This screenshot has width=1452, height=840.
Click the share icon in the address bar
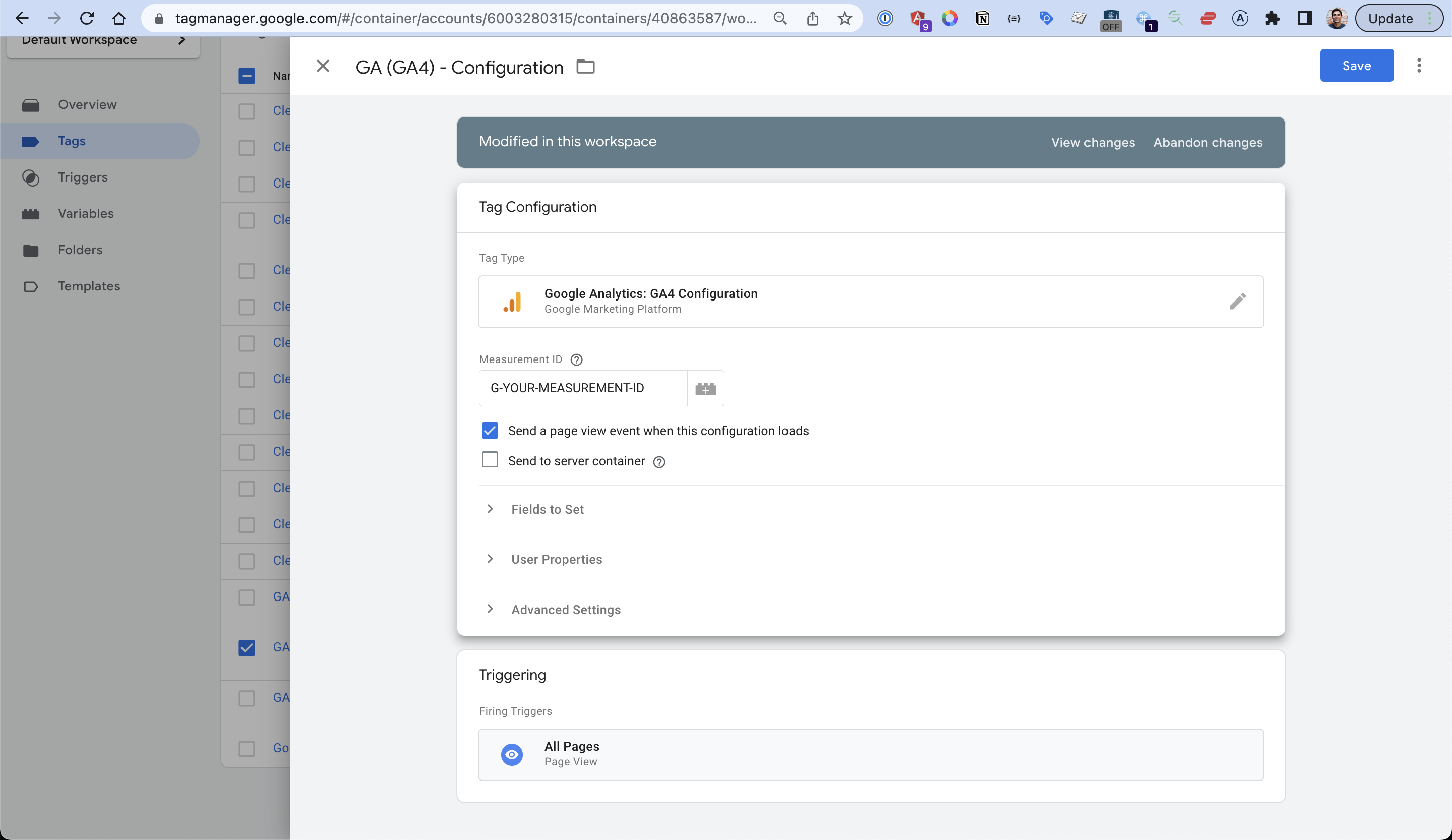pos(812,19)
